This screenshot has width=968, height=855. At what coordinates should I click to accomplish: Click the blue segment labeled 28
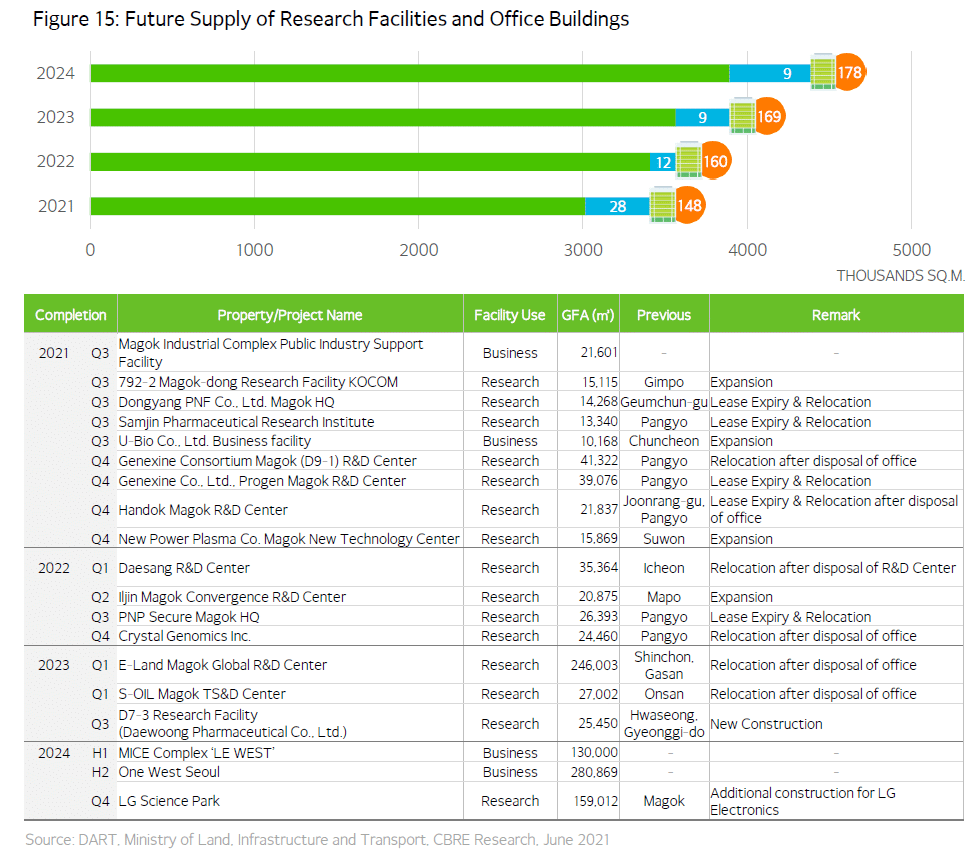(617, 206)
